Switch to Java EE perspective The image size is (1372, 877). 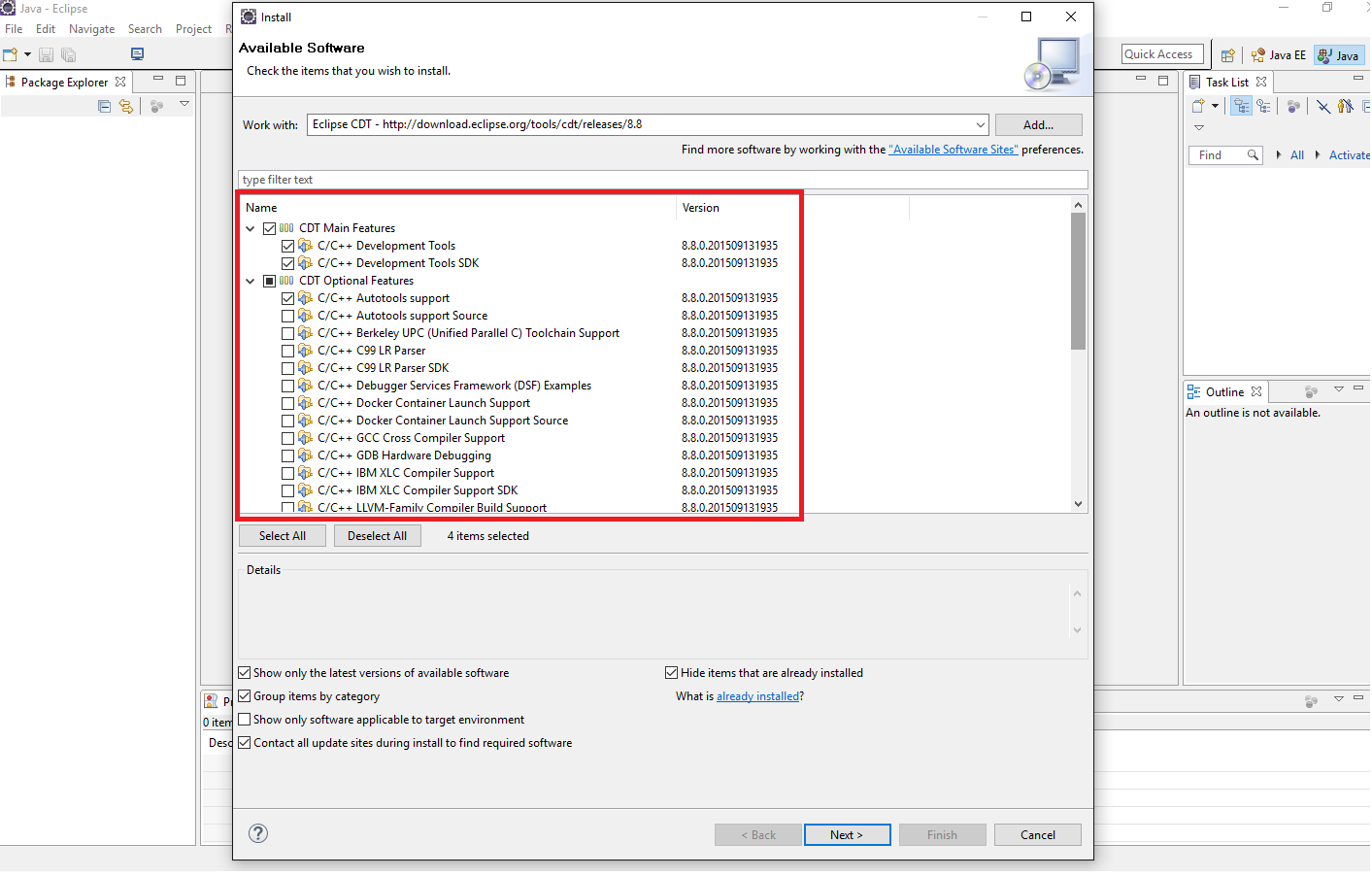point(1279,55)
